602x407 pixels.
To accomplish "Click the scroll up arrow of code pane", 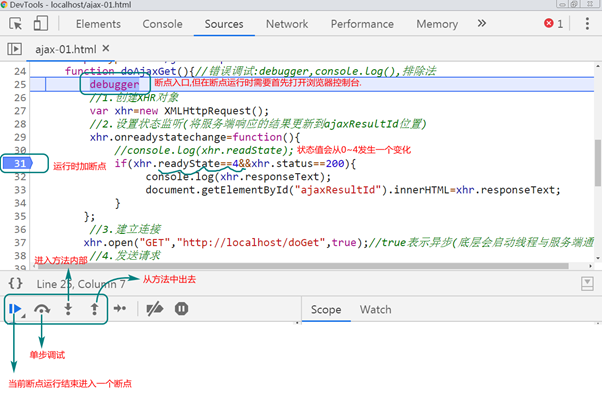I will (598, 66).
